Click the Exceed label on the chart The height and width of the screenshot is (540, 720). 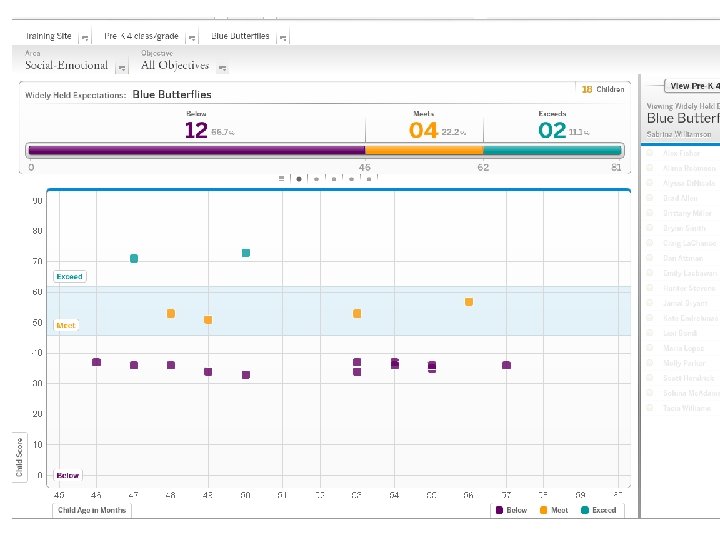click(x=69, y=276)
